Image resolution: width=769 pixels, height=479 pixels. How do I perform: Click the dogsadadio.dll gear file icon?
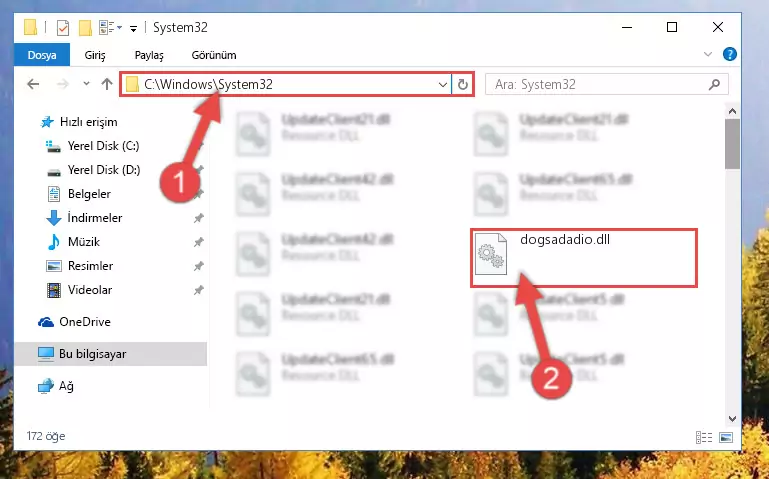click(491, 253)
